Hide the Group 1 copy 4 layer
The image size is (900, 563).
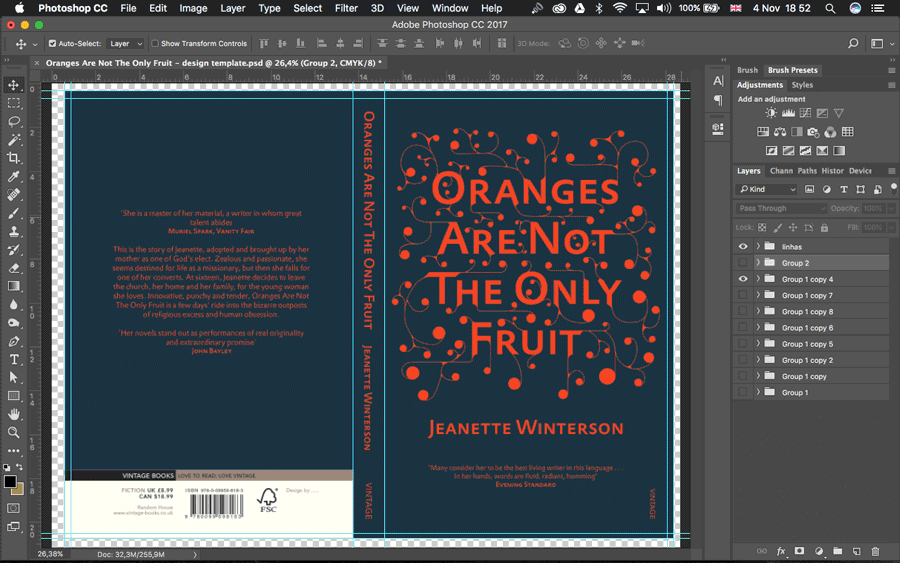click(743, 279)
